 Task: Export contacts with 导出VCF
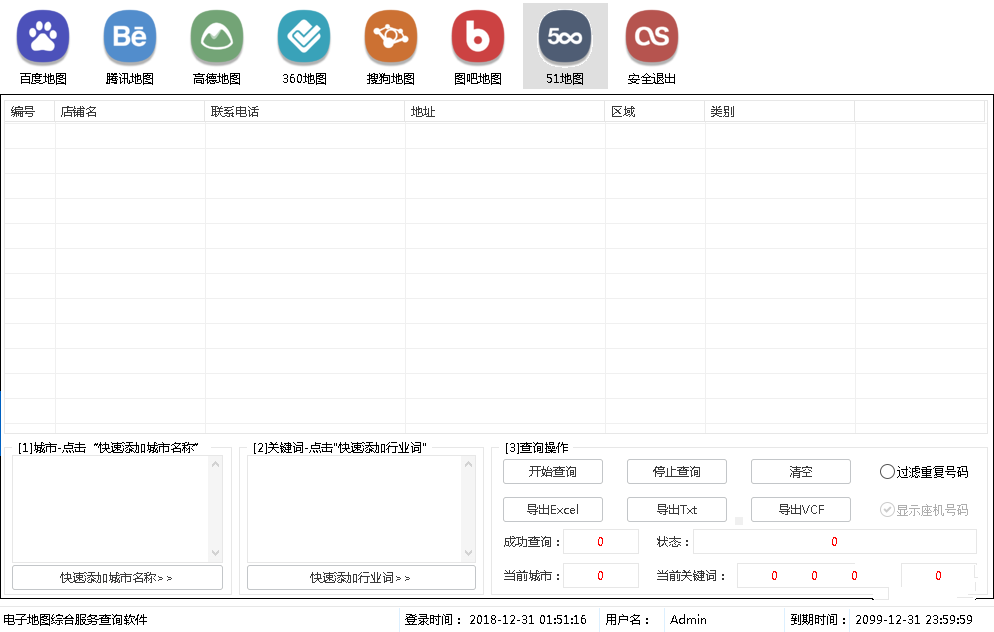(x=801, y=510)
